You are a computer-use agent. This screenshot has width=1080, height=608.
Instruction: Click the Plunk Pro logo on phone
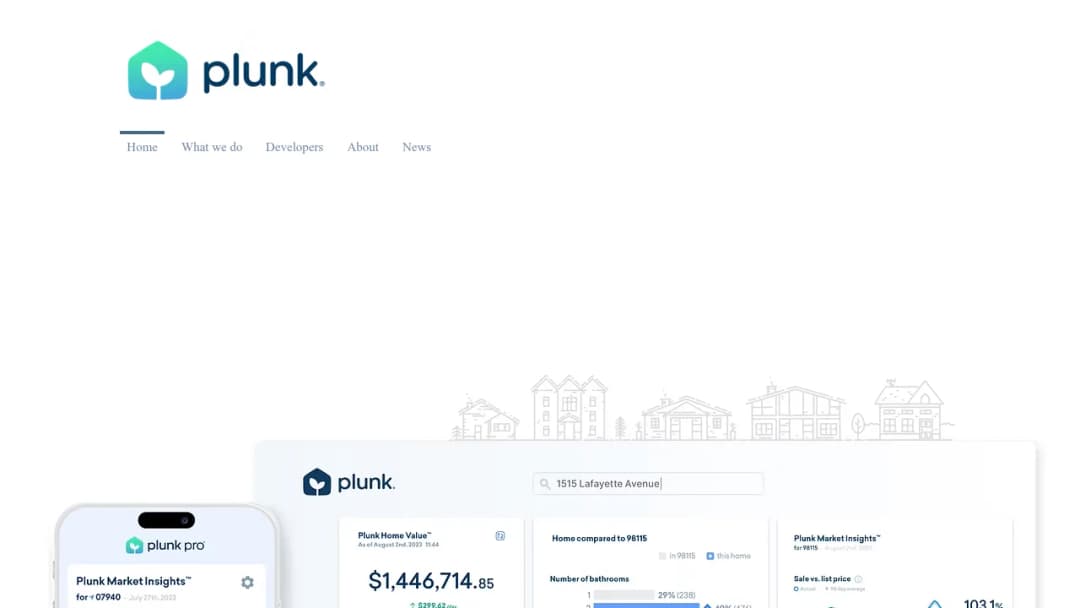[165, 545]
